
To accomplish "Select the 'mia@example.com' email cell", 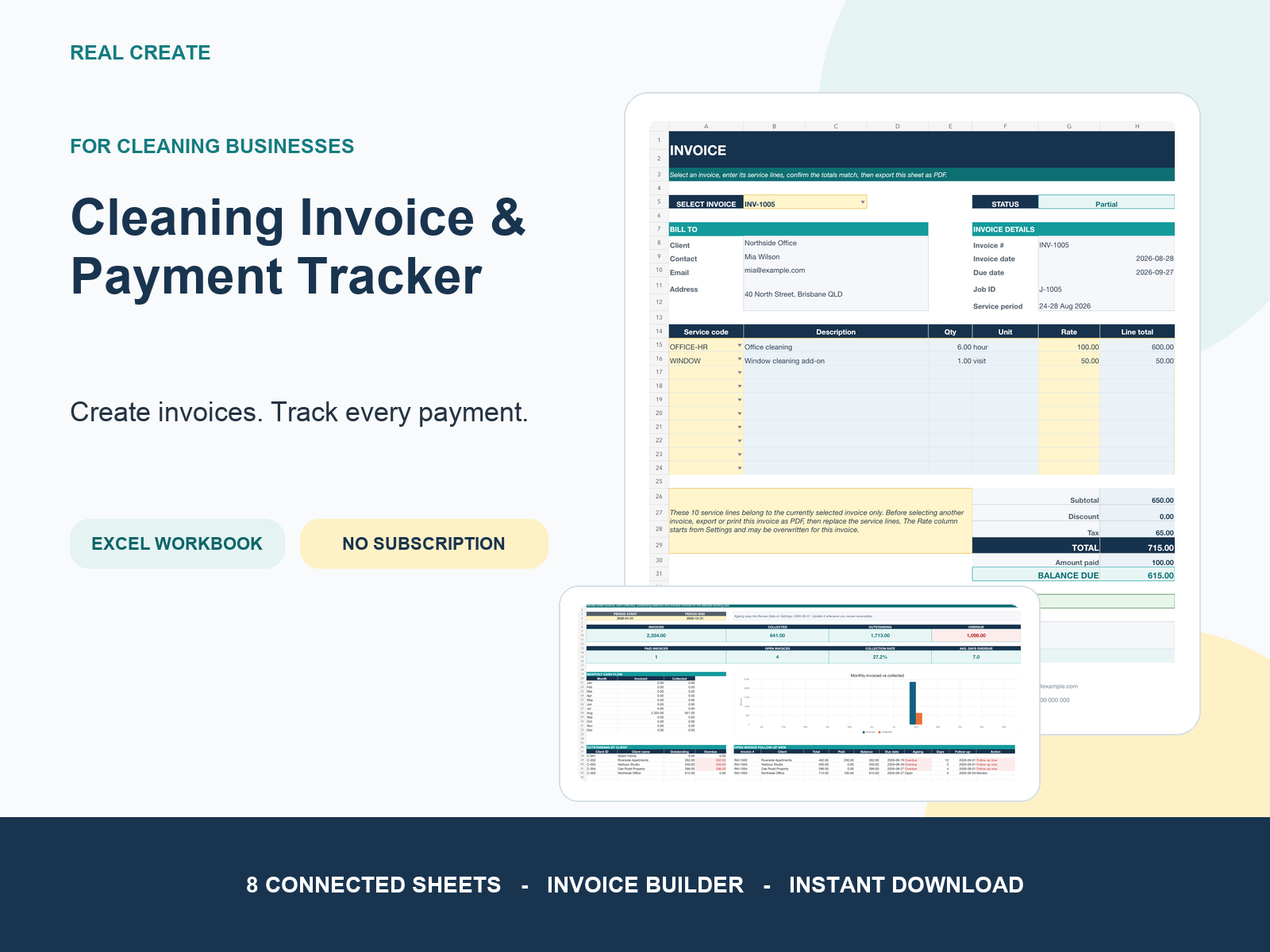I will point(836,271).
